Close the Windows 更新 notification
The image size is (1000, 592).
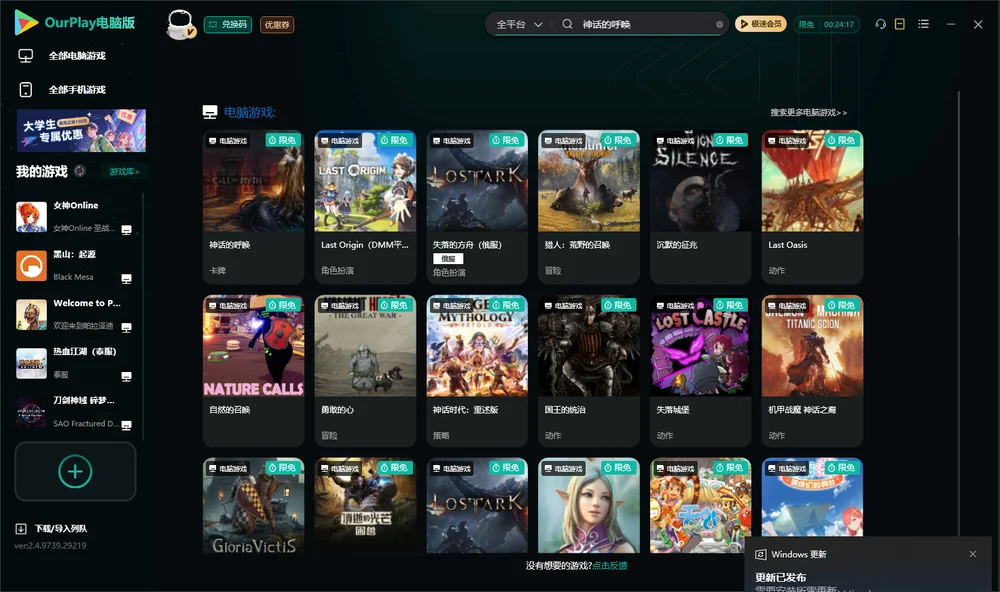973,554
